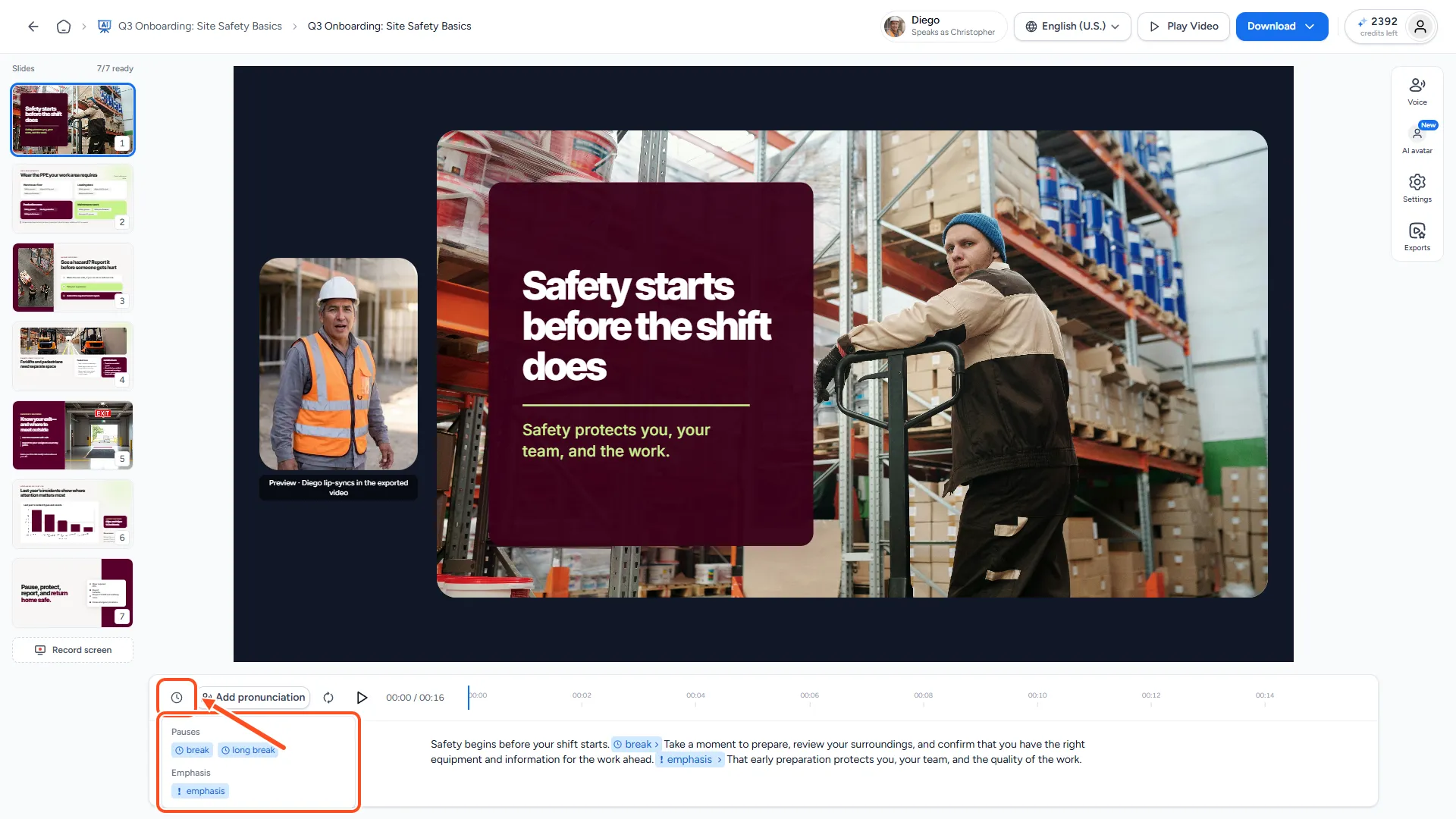Click the Diego avatar preview image

pos(338,364)
